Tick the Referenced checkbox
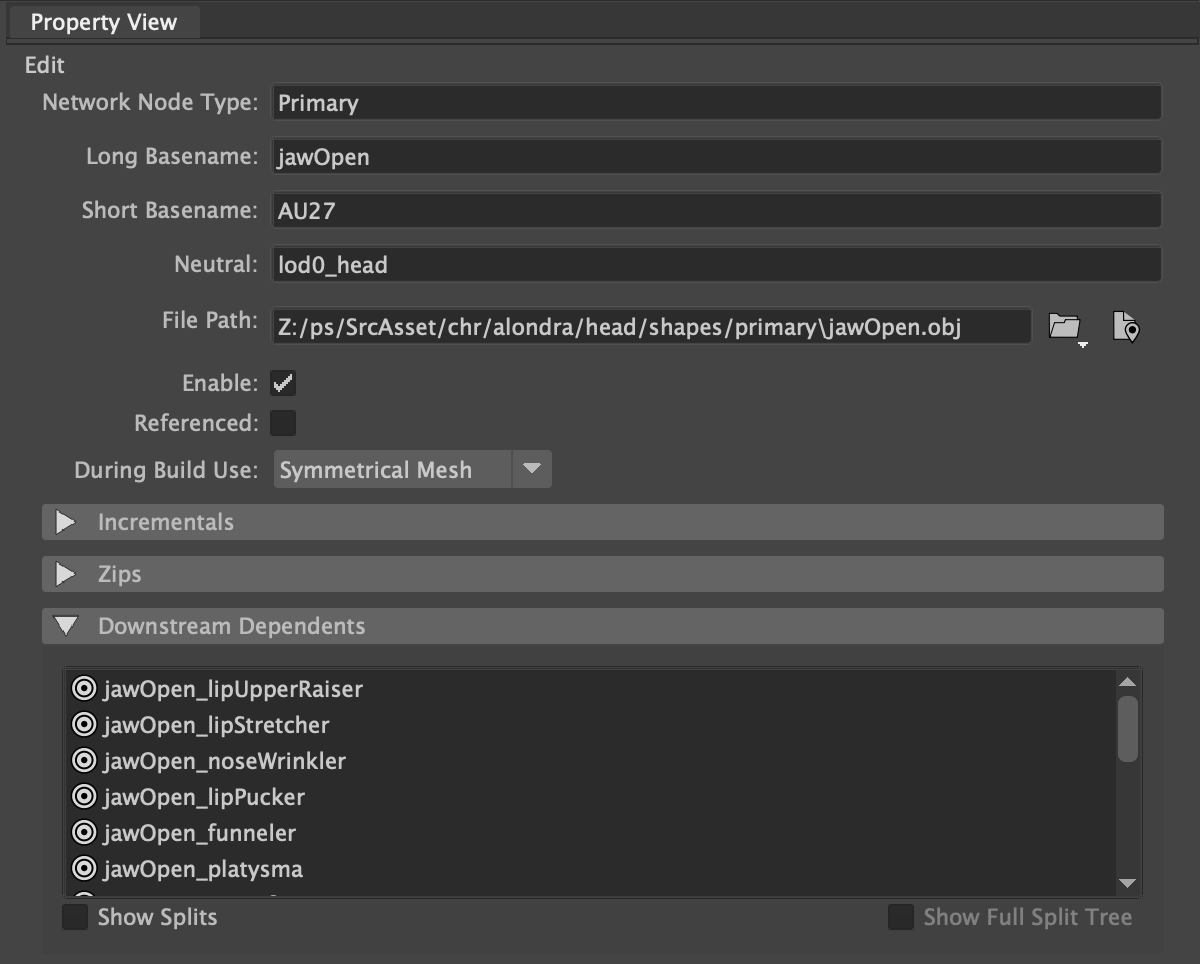This screenshot has width=1200, height=964. tap(283, 423)
